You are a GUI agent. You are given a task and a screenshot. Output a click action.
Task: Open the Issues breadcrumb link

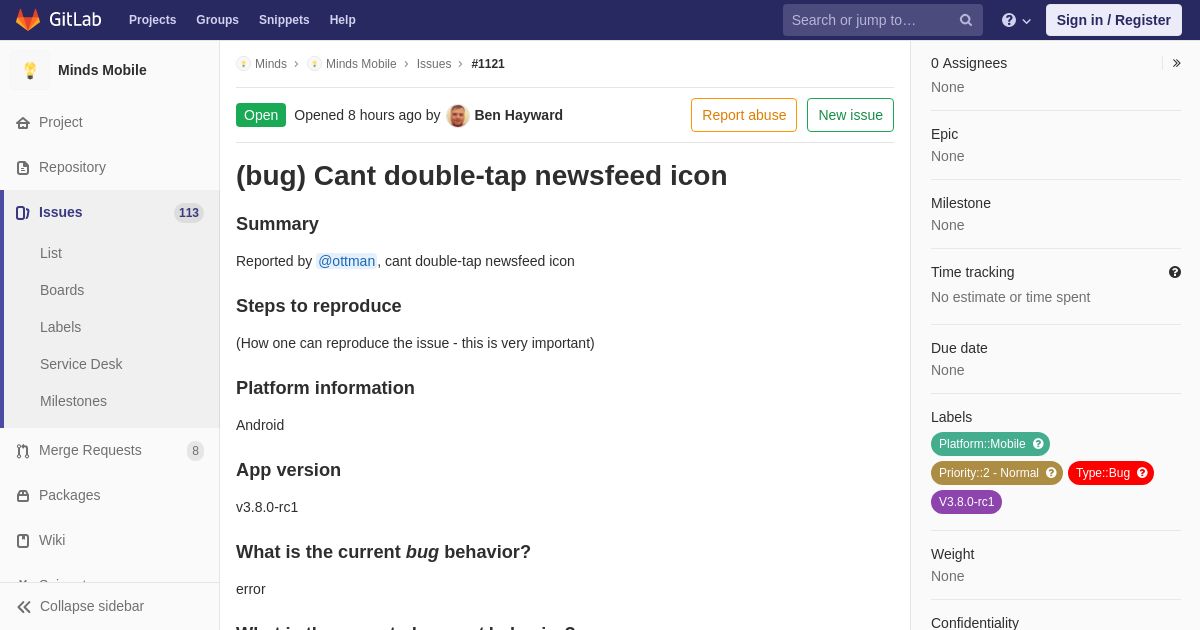[x=434, y=64]
